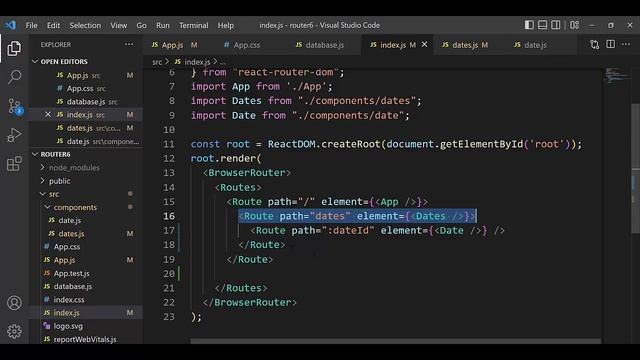
Task: Open the Help menu
Action: point(226,25)
